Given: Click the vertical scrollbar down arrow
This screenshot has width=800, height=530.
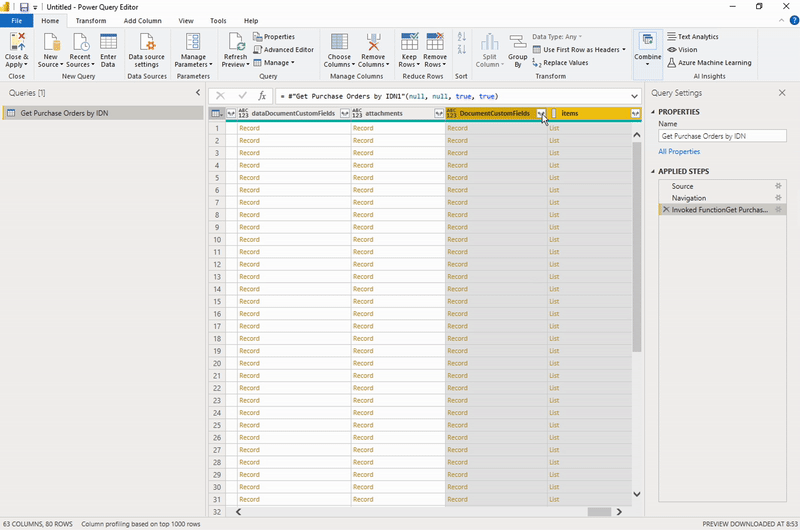Looking at the screenshot, I should pyautogui.click(x=637, y=494).
